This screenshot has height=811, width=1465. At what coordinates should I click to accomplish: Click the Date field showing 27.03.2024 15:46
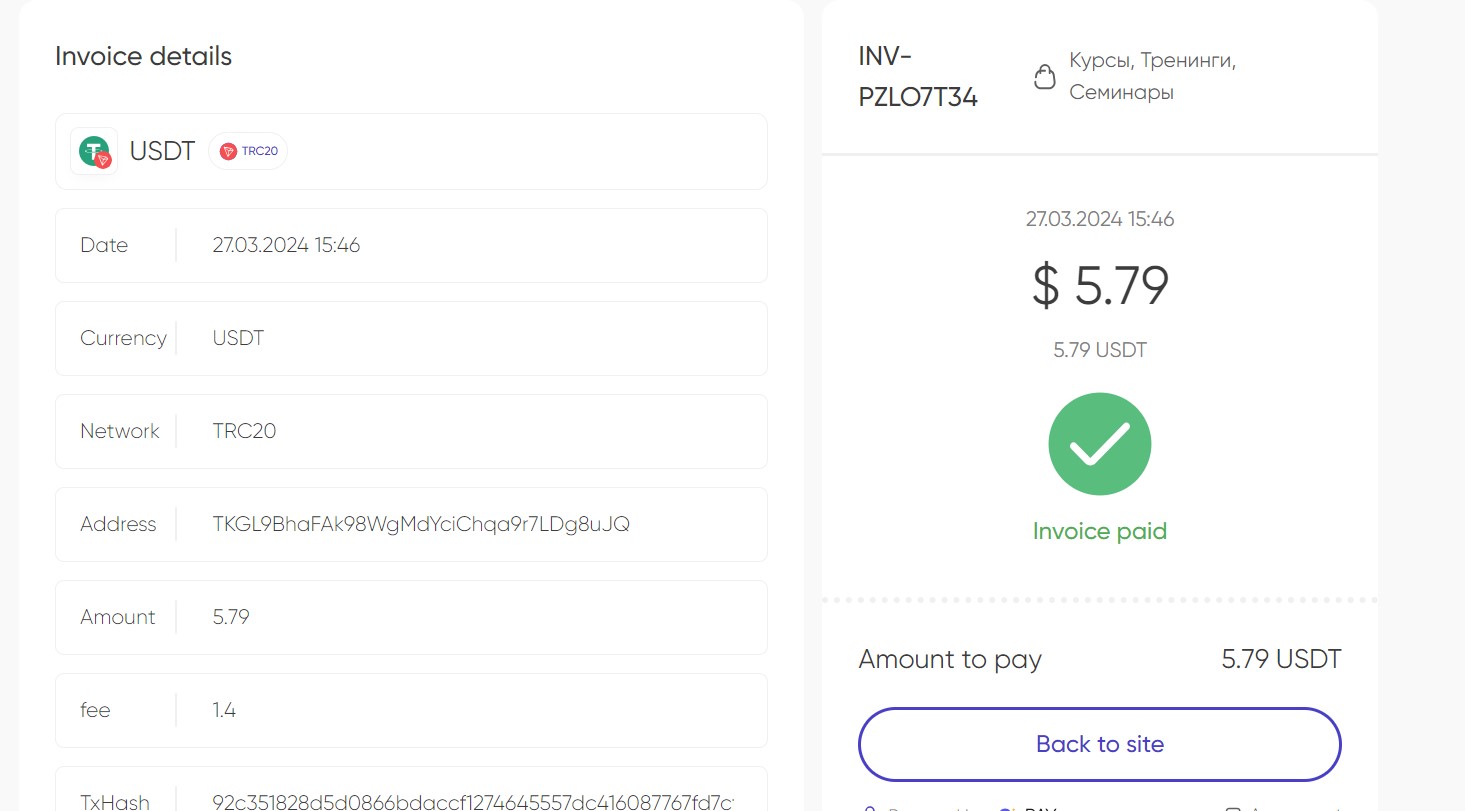coord(411,245)
